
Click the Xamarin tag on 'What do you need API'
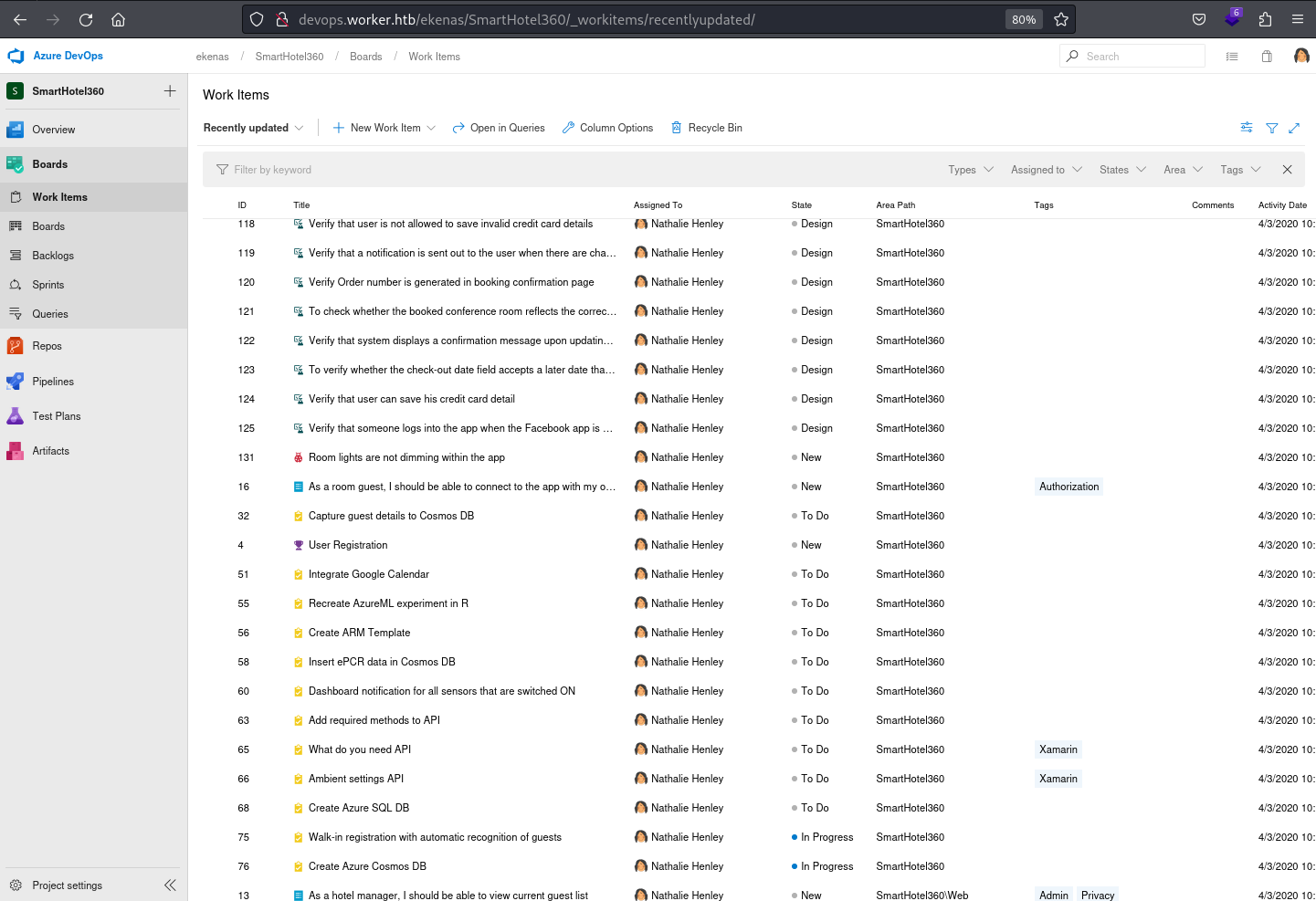[1058, 749]
